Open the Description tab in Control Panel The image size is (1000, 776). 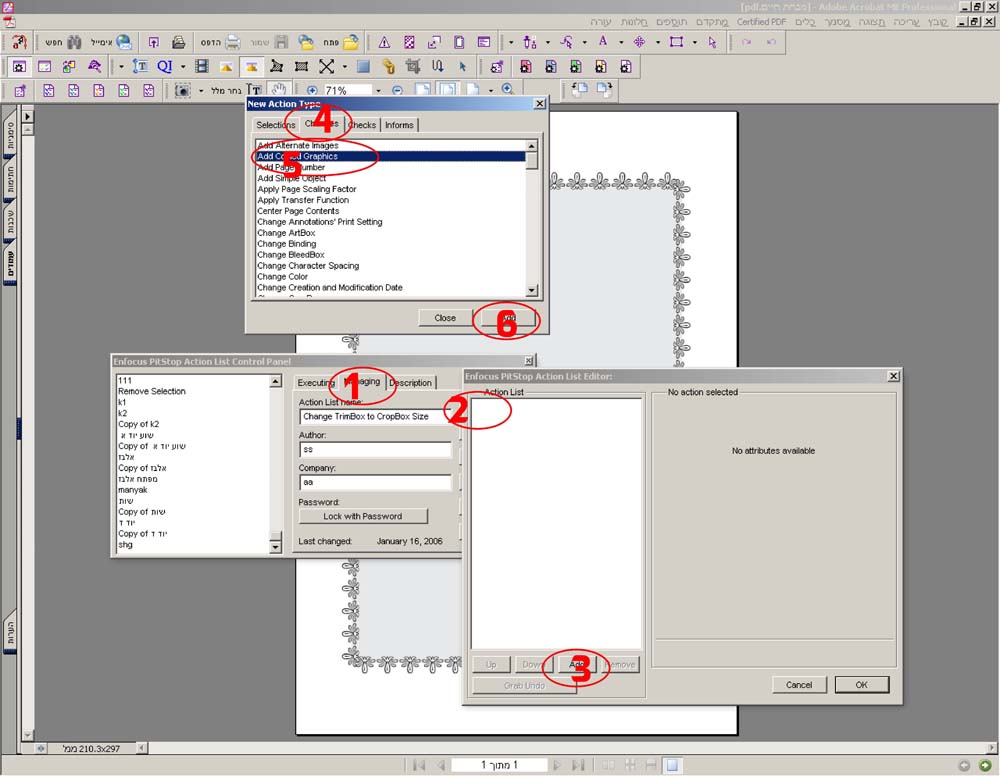tap(411, 383)
